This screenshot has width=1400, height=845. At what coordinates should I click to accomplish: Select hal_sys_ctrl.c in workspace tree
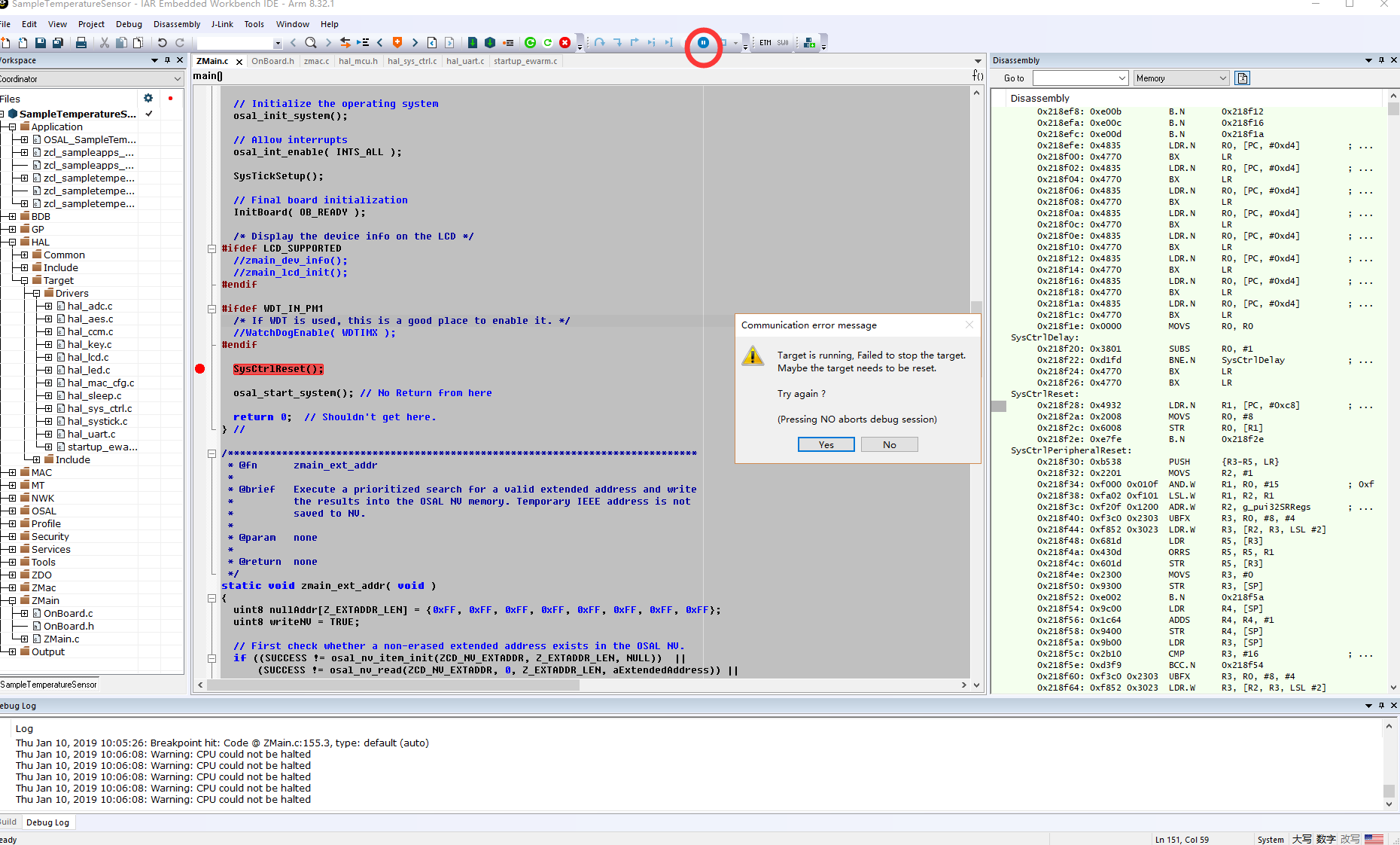coord(99,409)
